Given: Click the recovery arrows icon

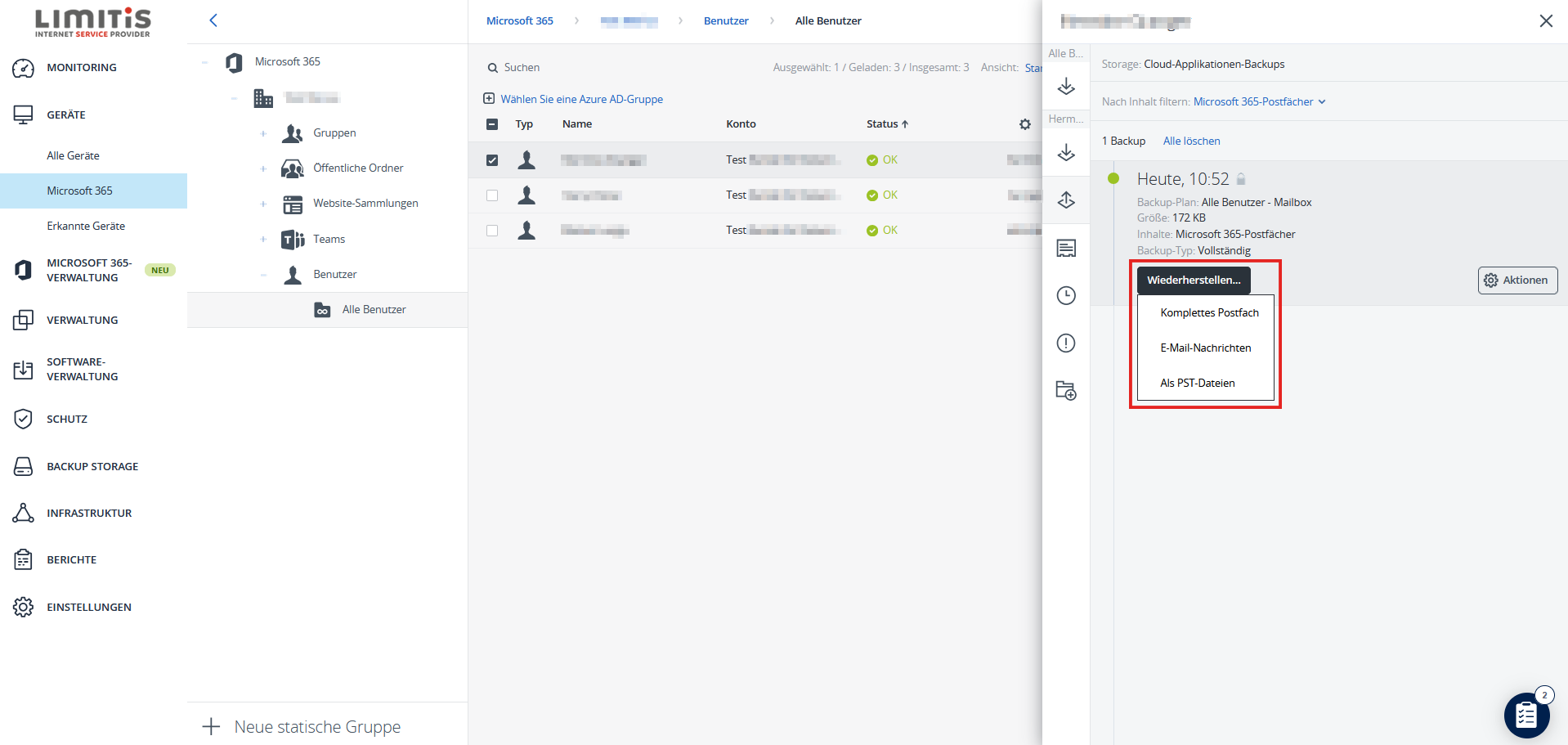Looking at the screenshot, I should [x=1066, y=200].
